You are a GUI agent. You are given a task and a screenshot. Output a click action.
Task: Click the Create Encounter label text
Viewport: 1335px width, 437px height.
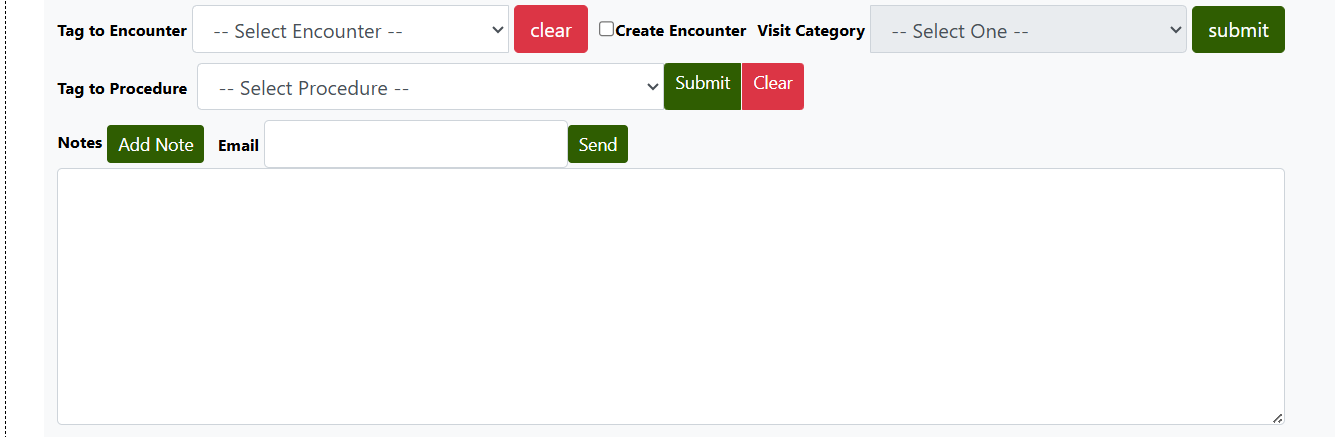pos(680,31)
